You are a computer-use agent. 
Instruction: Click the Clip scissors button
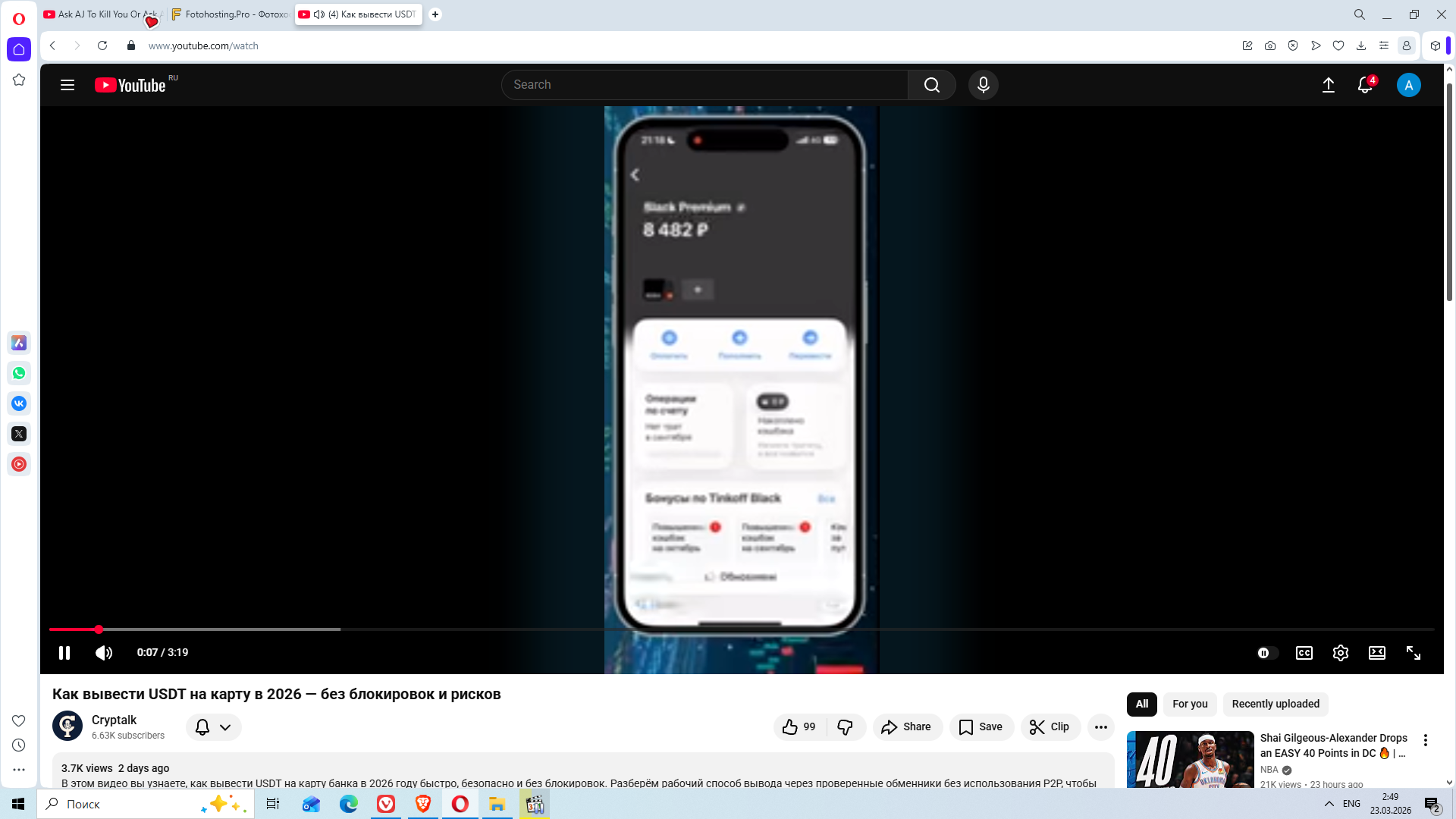coord(1050,726)
